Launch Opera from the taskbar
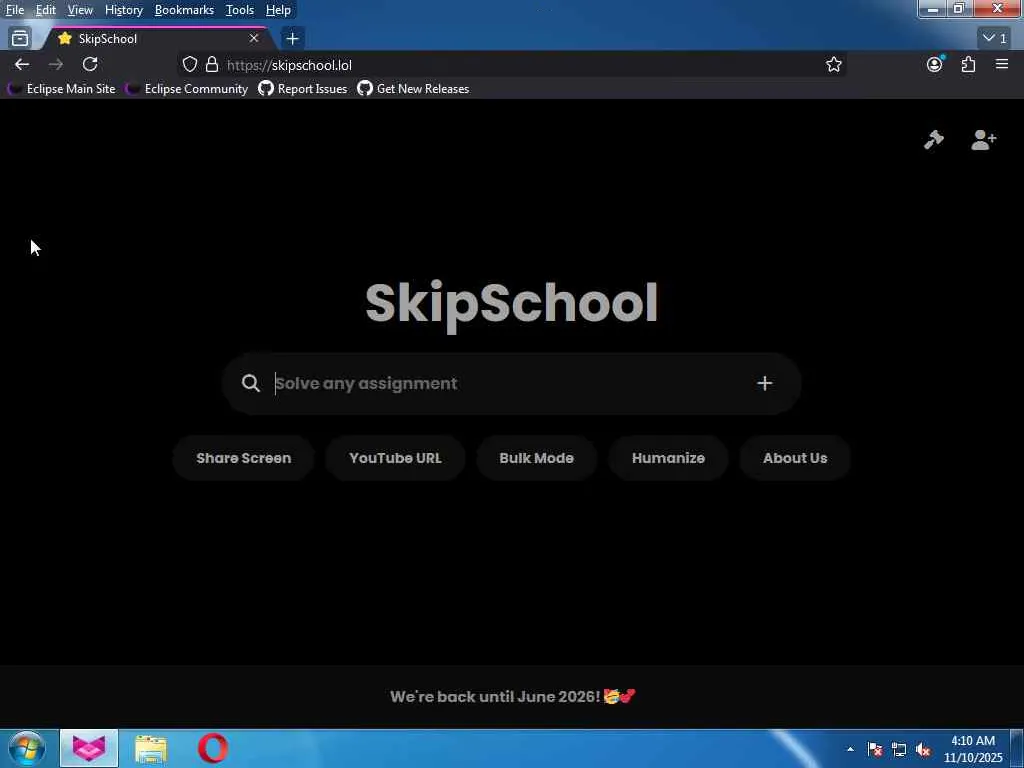Screen dimensions: 1024x768 213,748
